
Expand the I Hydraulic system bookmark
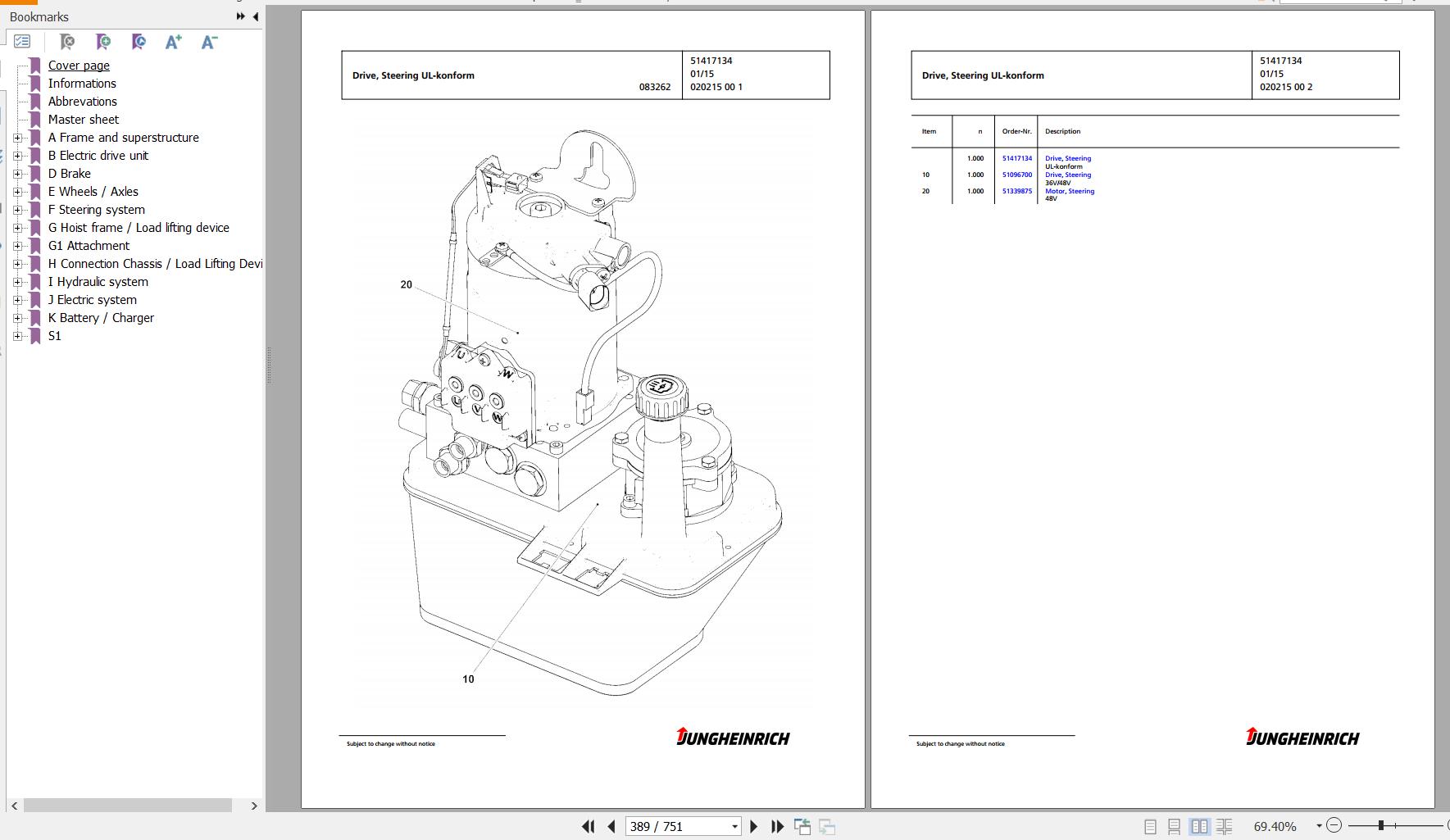tap(17, 282)
